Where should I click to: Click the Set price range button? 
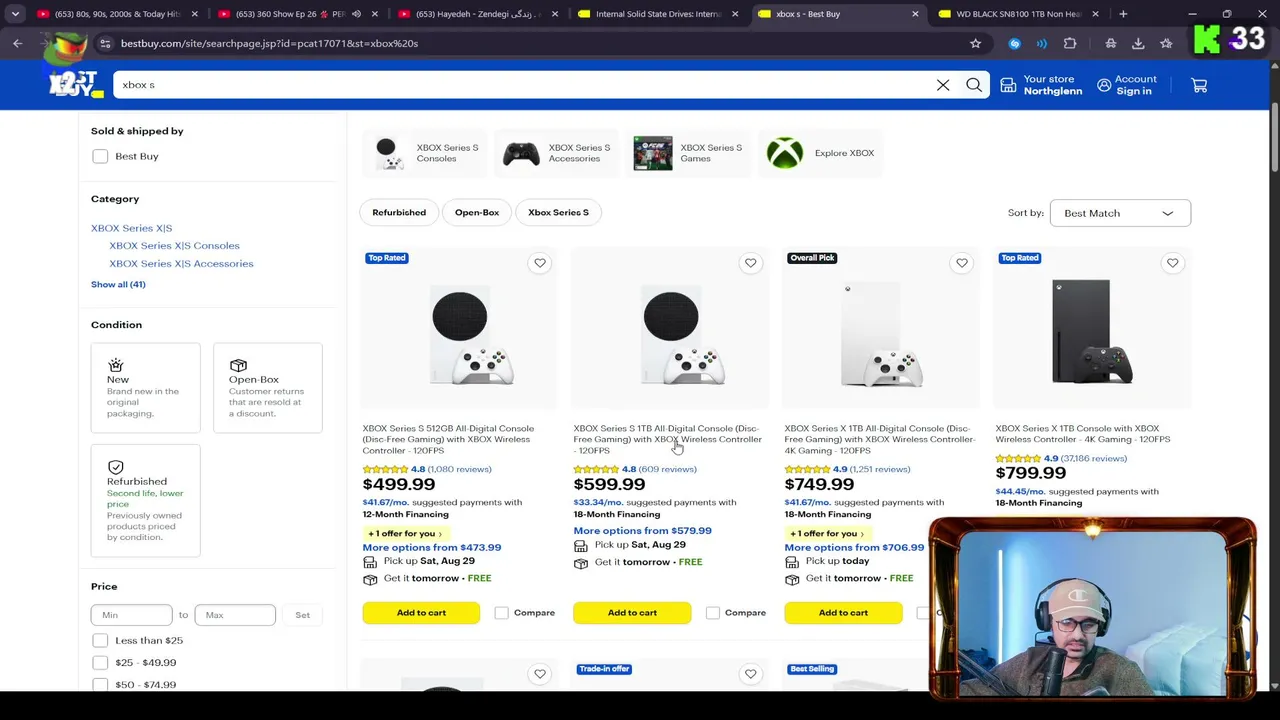click(302, 615)
